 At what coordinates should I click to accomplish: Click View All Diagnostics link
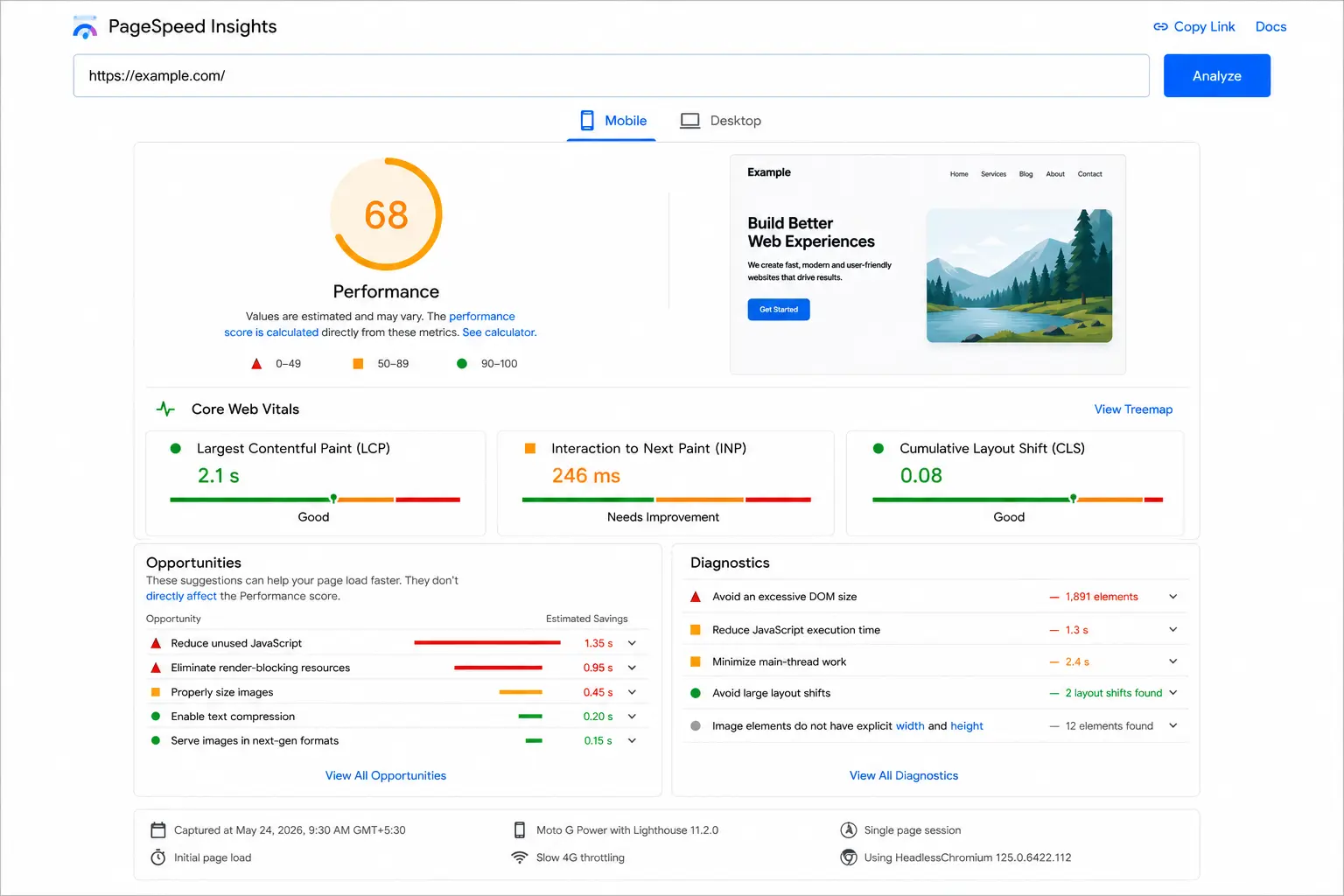point(904,776)
